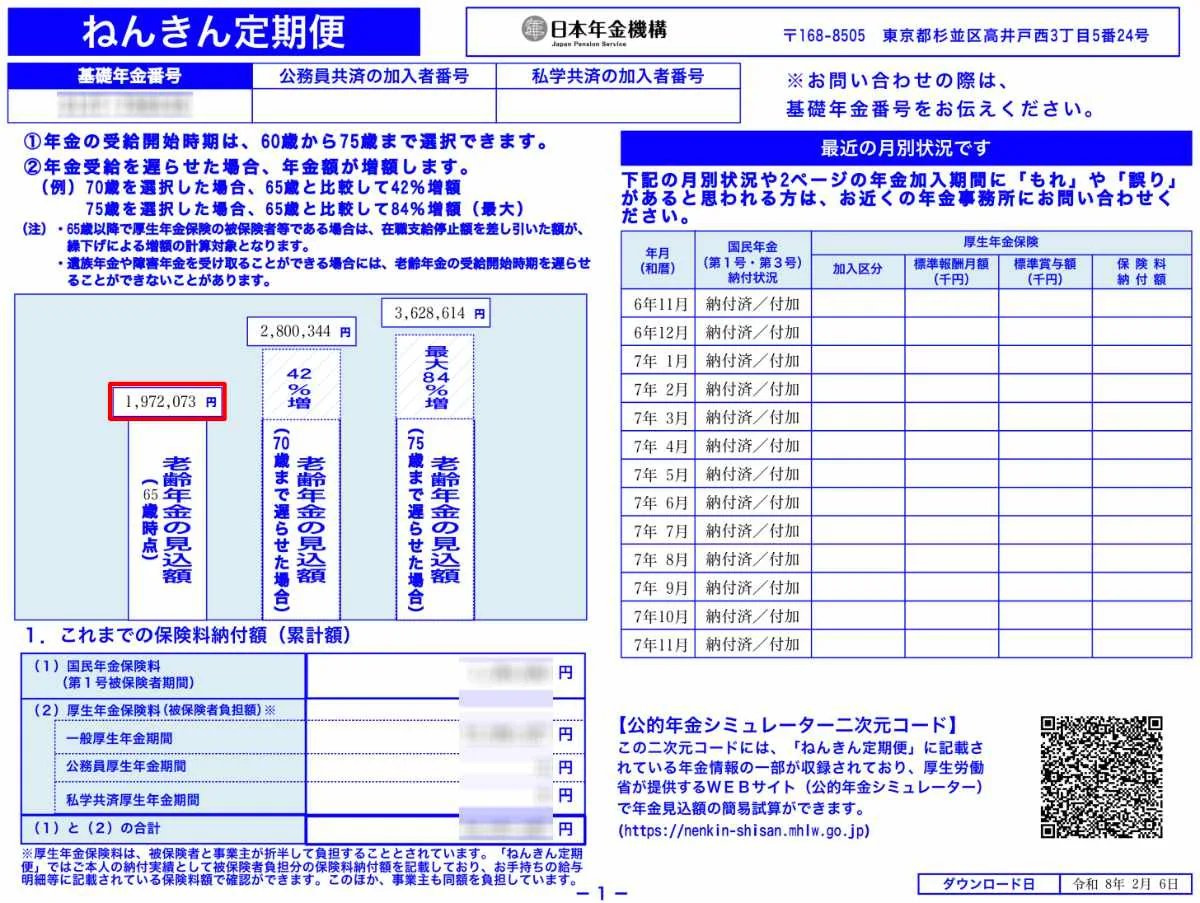
Task: Click the 公務員共済の加入者番号 header
Action: click(374, 76)
